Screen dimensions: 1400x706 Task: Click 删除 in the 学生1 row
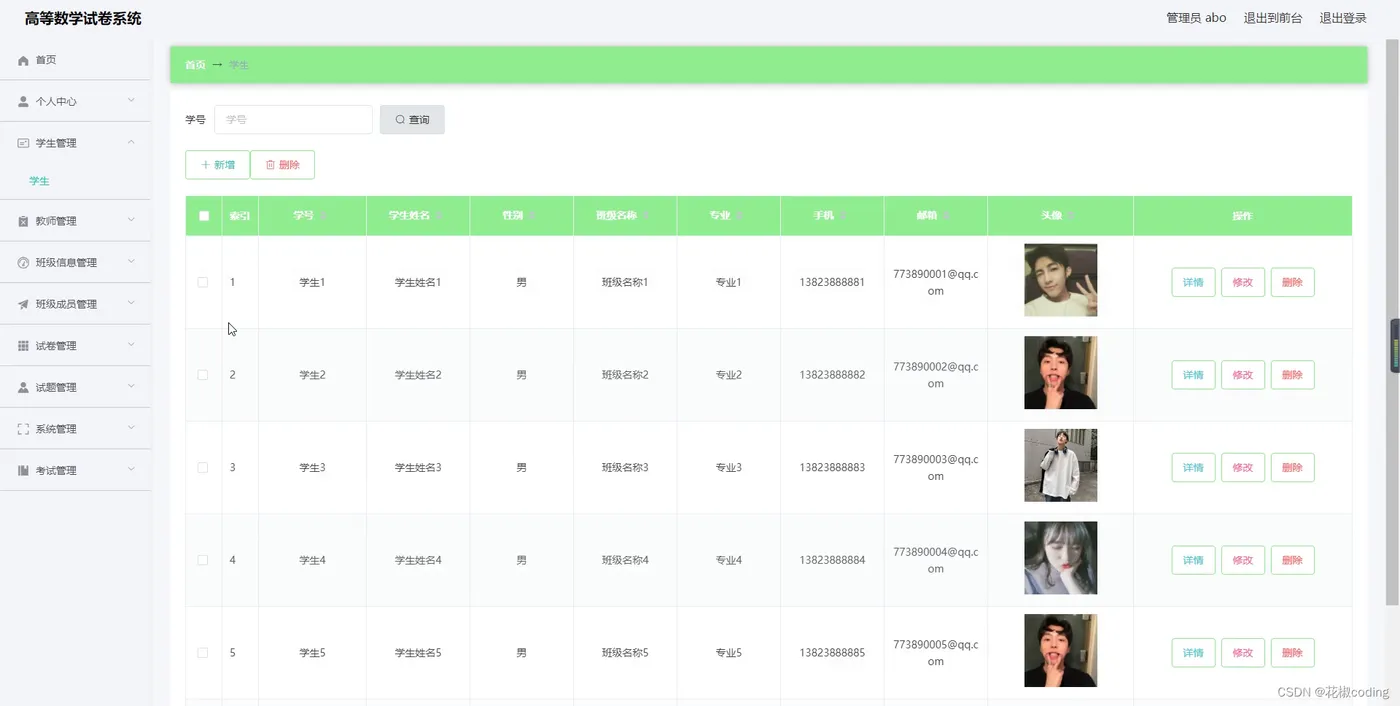(1292, 283)
